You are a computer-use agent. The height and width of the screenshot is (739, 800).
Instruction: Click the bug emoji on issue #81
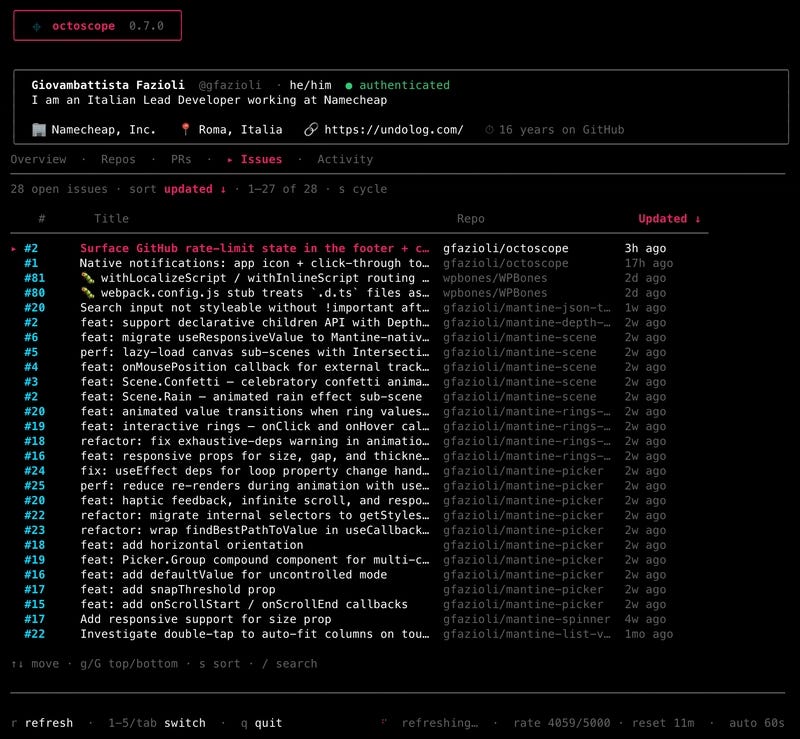[88, 278]
